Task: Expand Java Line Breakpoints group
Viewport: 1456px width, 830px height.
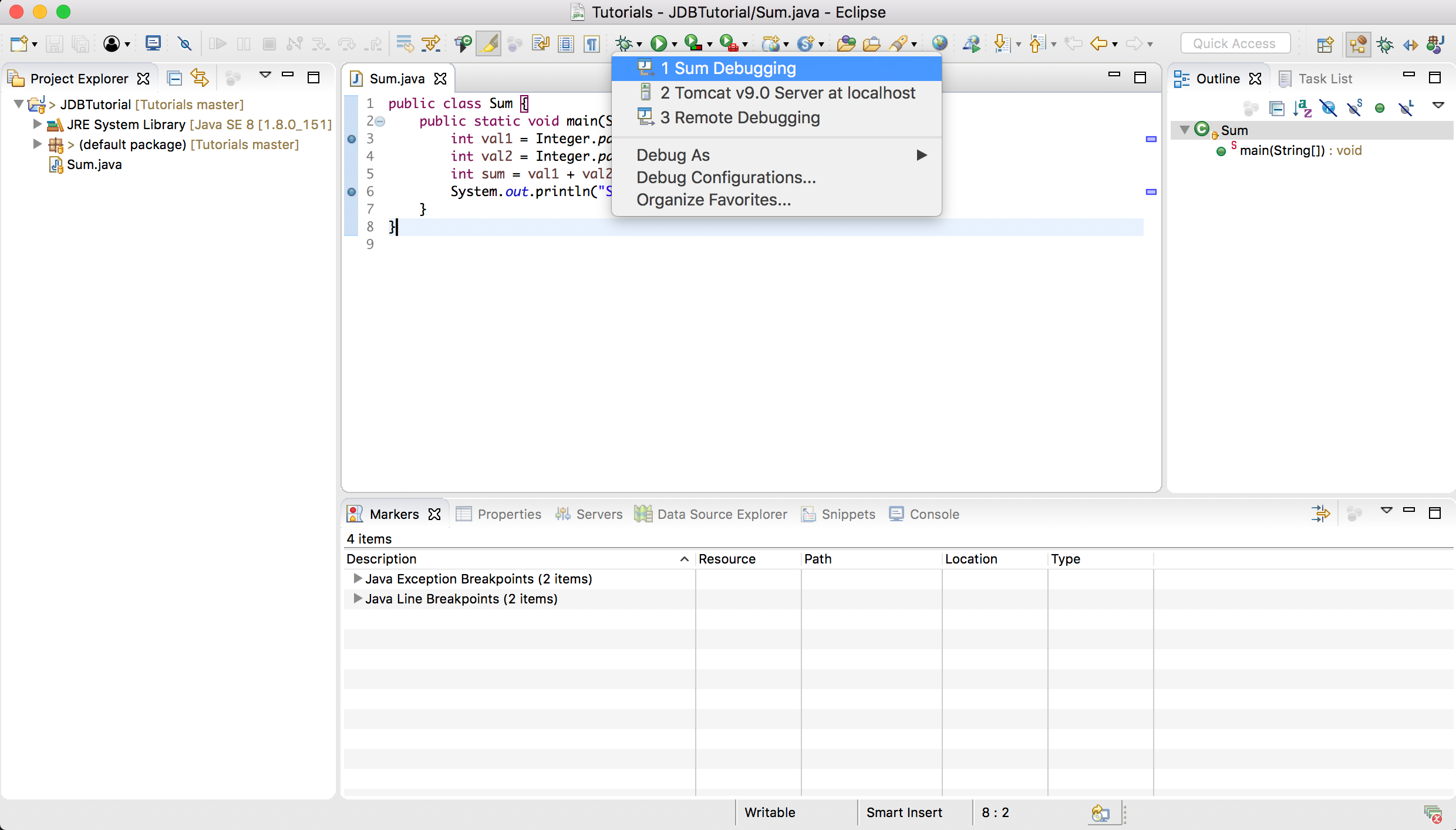Action: click(x=357, y=598)
